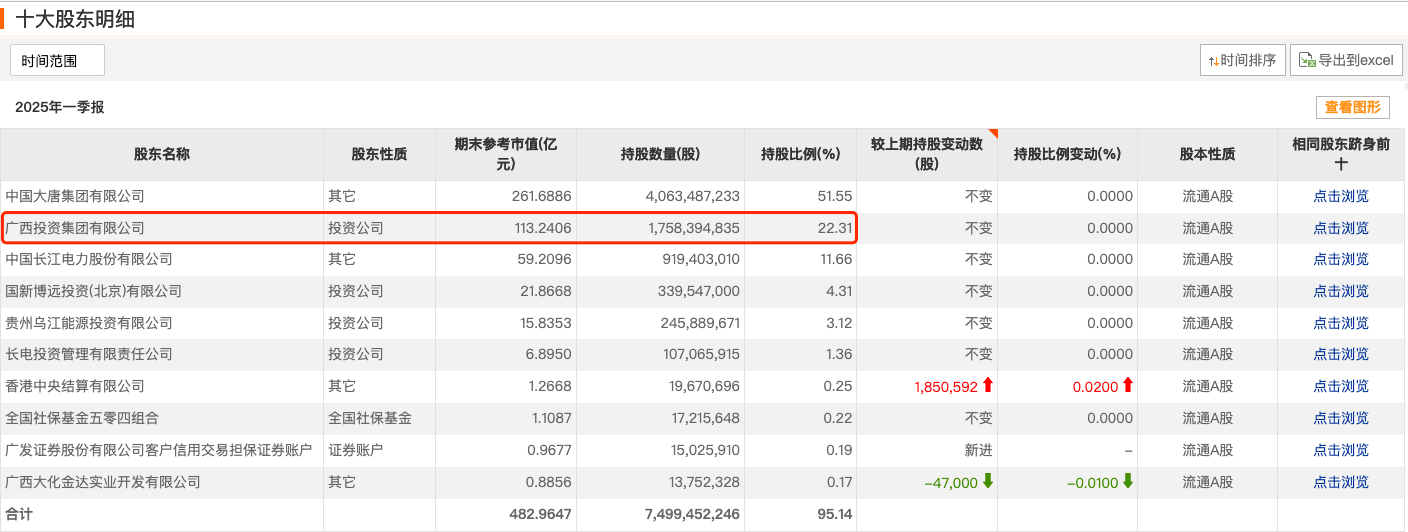This screenshot has width=1408, height=532.
Task: Open 点击浏览 link for 中国大唐集团有限公司
Action: click(x=1341, y=197)
